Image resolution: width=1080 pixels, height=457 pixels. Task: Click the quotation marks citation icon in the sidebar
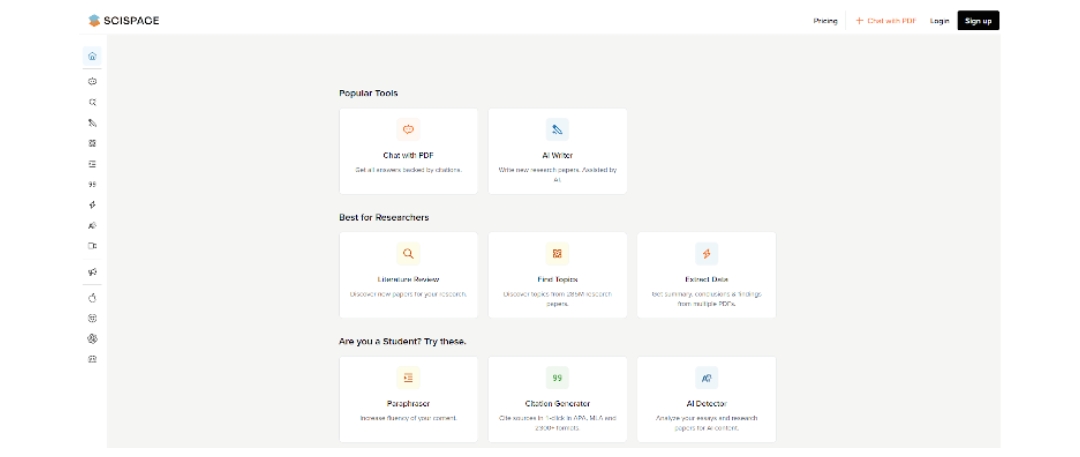(x=92, y=184)
